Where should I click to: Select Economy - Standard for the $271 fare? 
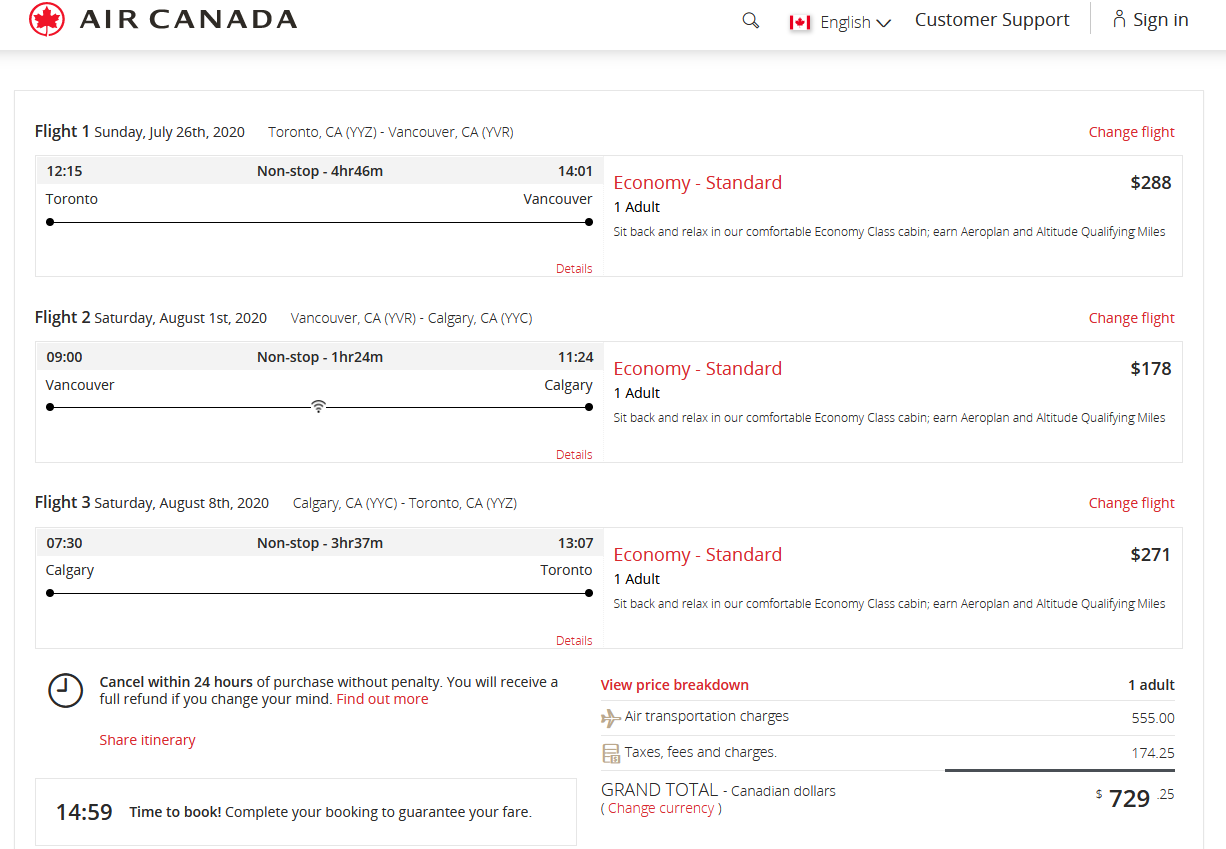coord(698,555)
